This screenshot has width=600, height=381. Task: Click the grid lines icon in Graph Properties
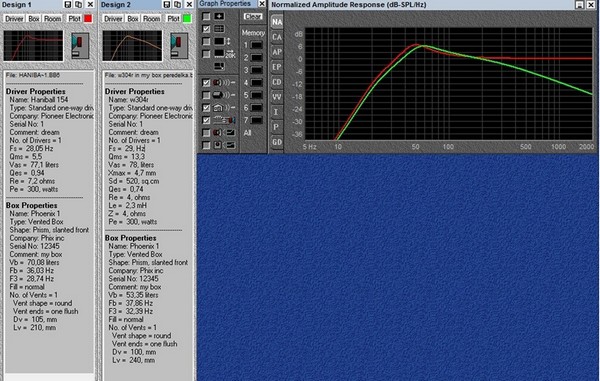tap(219, 29)
